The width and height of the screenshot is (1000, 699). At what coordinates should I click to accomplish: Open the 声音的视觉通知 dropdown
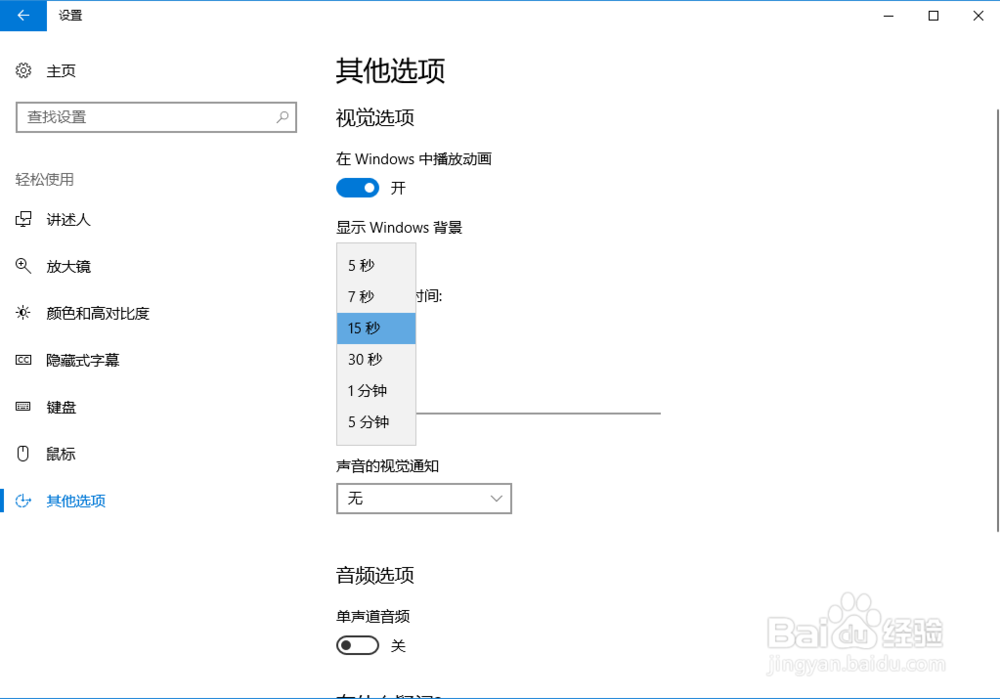pyautogui.click(x=424, y=498)
